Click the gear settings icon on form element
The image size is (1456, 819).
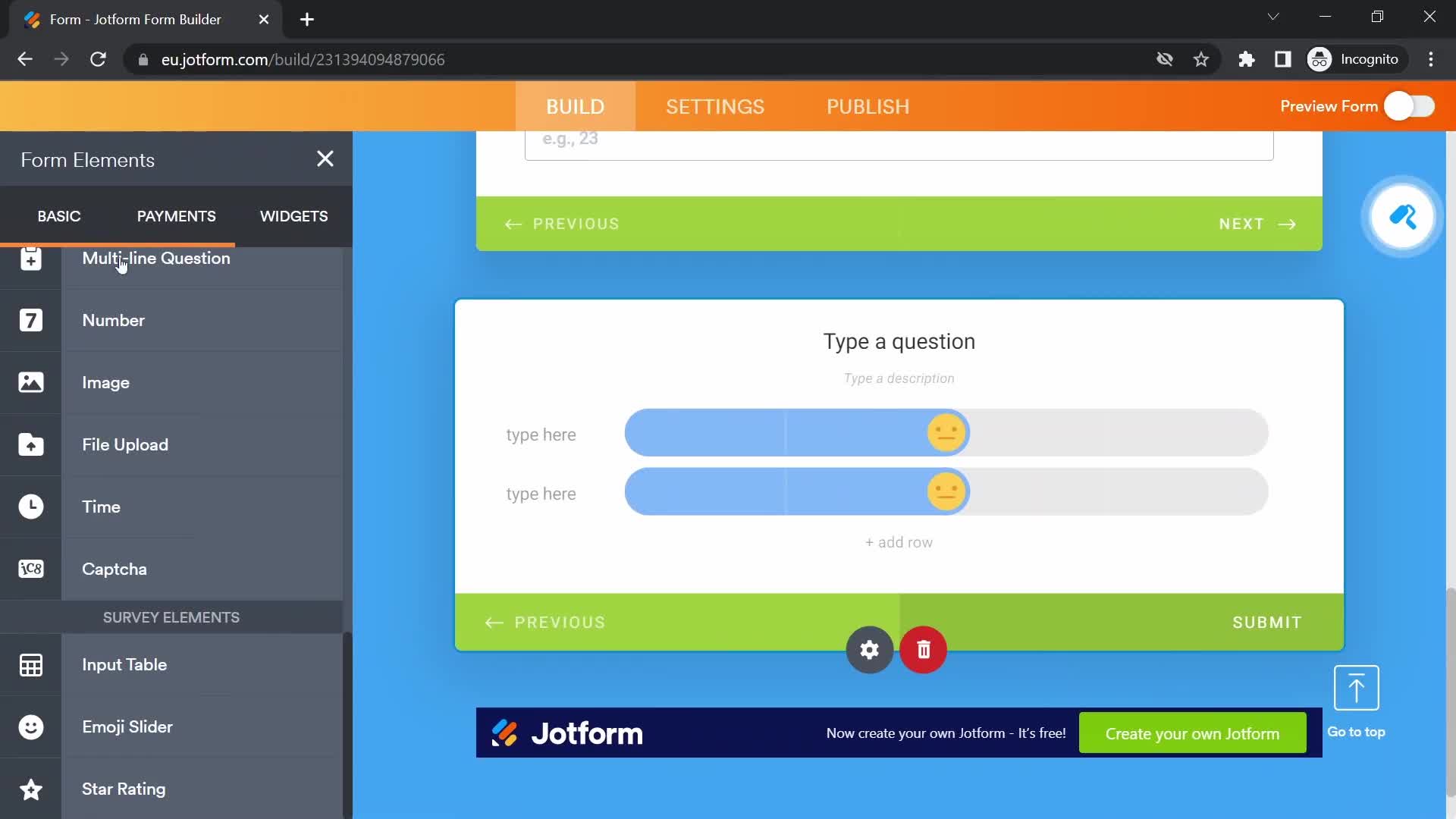868,650
